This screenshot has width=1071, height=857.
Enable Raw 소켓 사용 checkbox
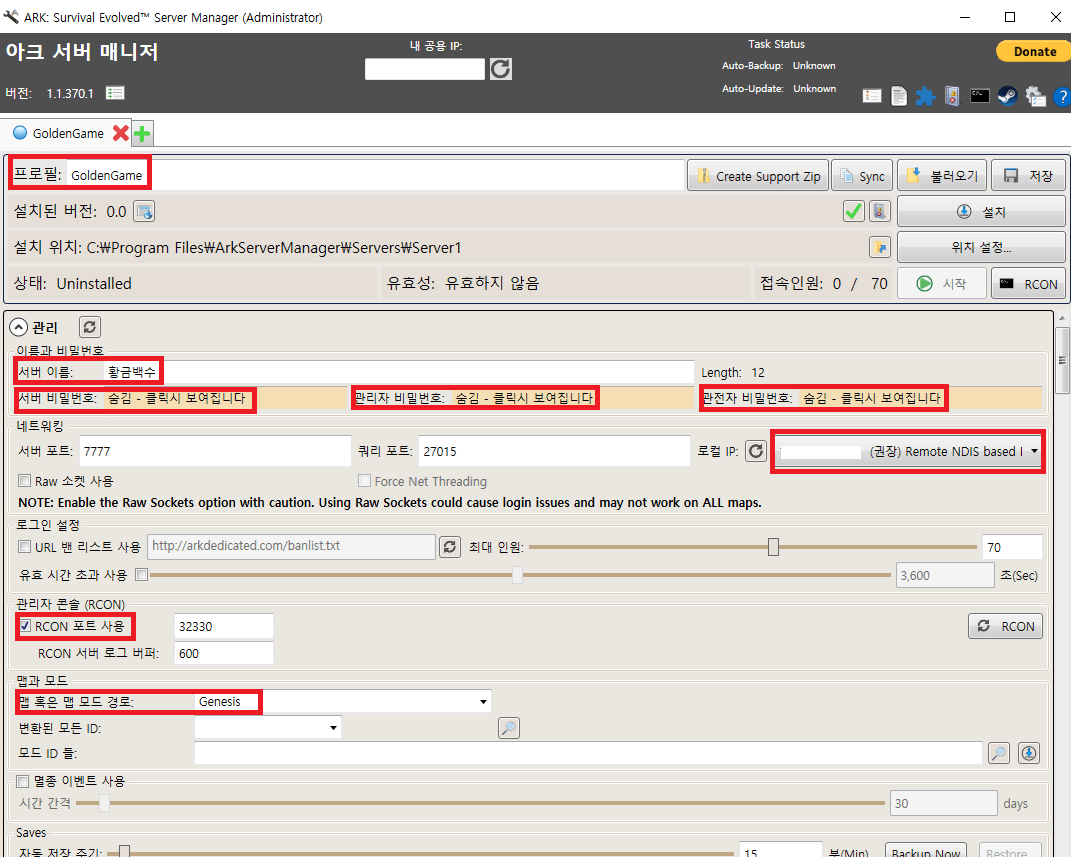coord(25,481)
